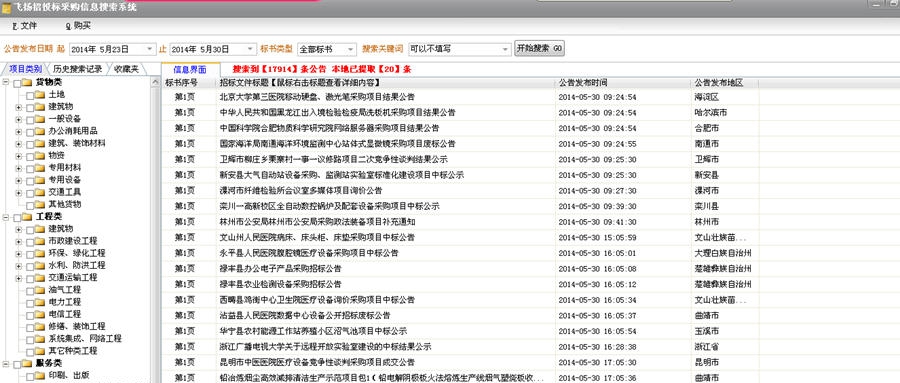Check the 货物类 checkbox

[x=17, y=83]
